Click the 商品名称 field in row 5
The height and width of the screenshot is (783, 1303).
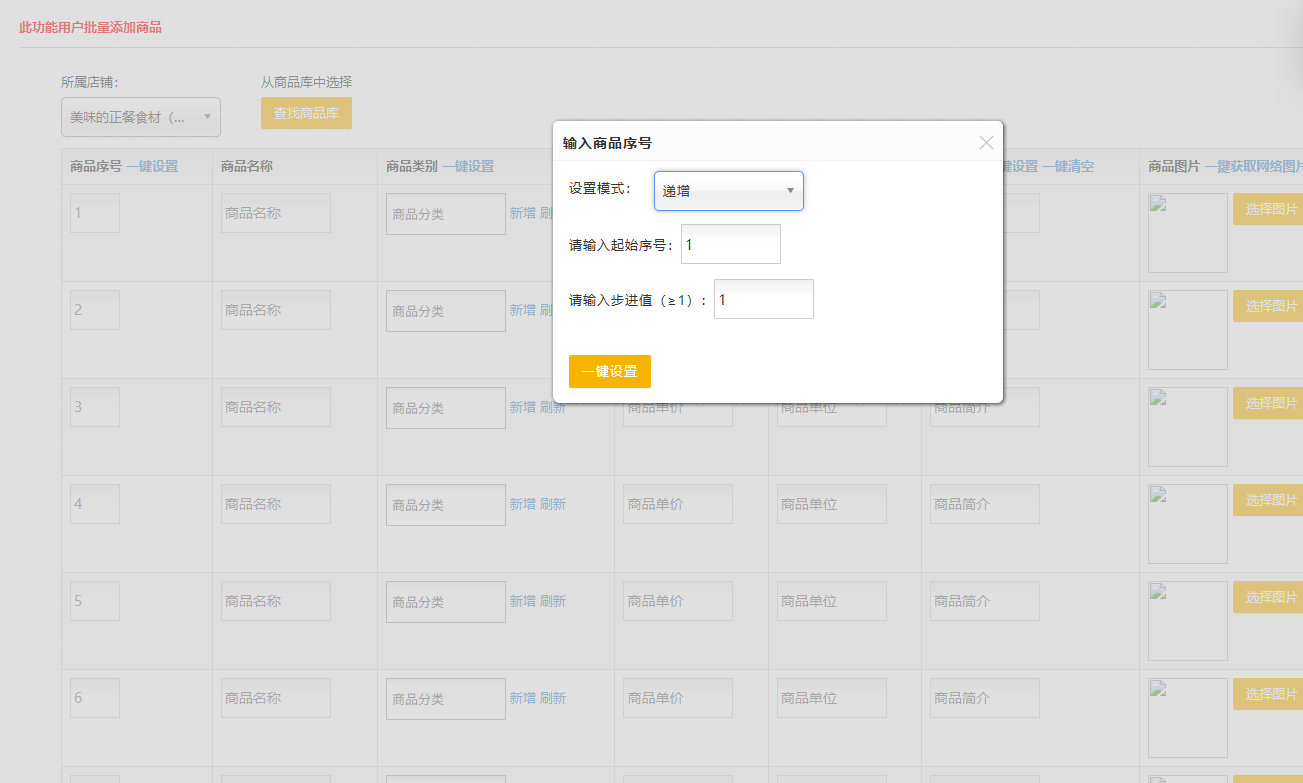276,601
